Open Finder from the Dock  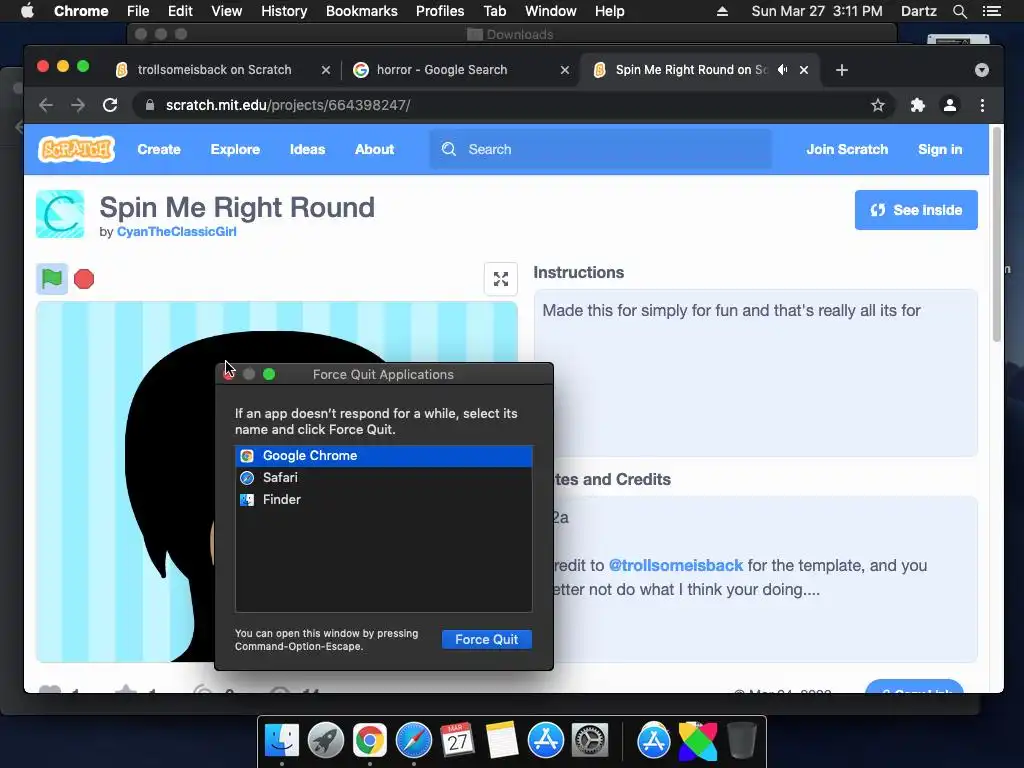pos(281,741)
